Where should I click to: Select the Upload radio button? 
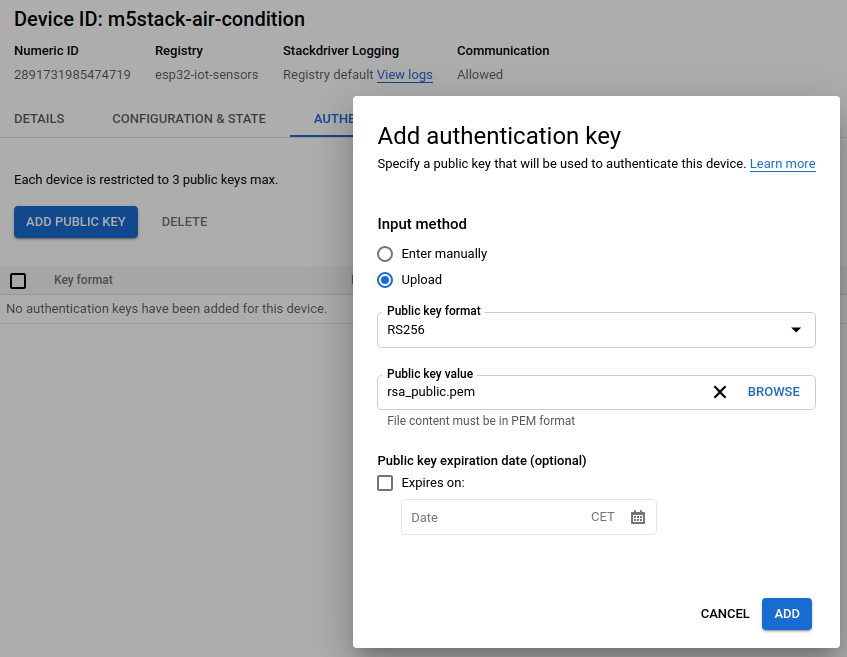tap(385, 280)
